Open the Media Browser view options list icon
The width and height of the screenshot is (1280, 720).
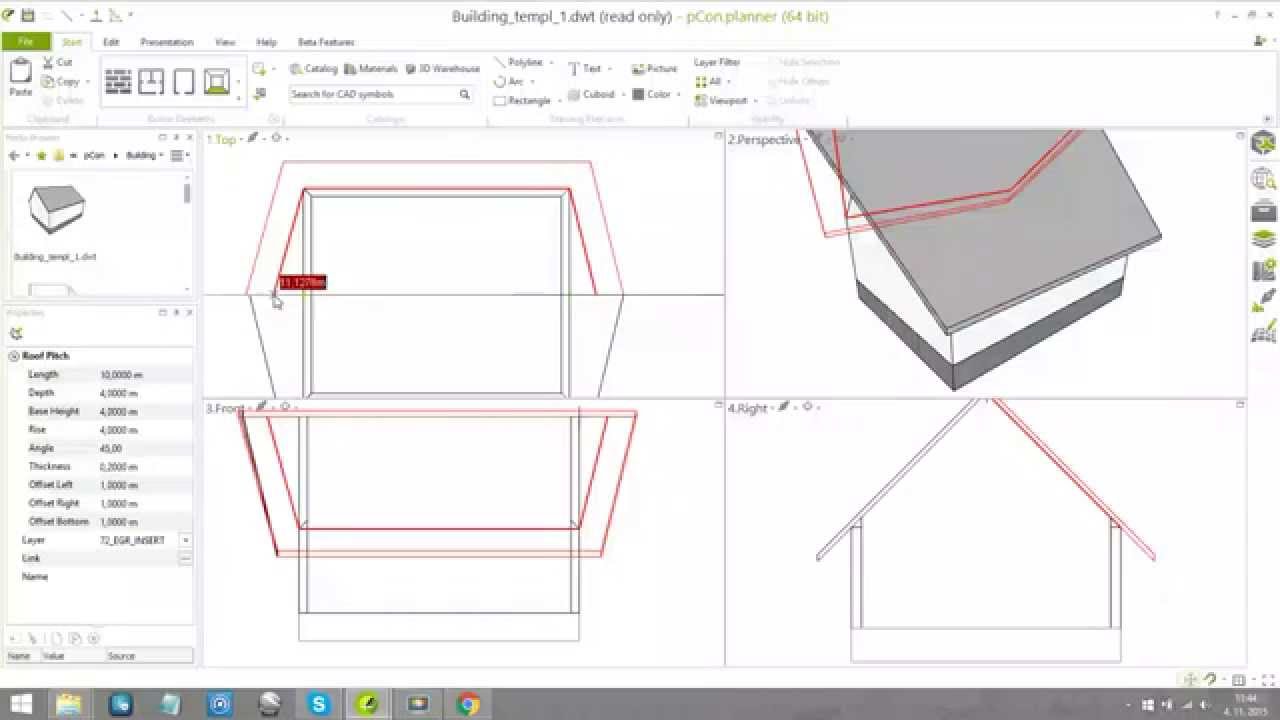(178, 155)
